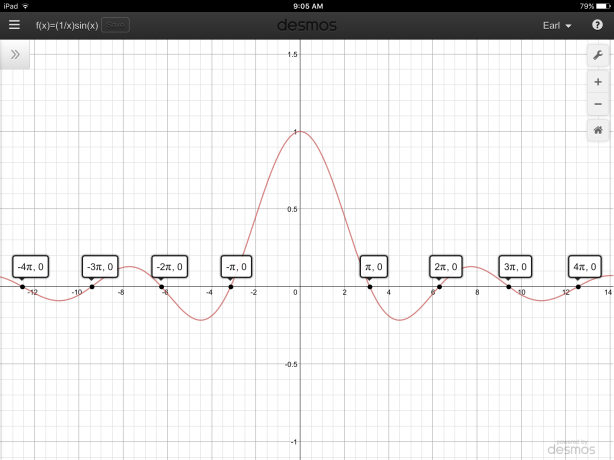Select the zero point at x = -4π
This screenshot has width=614, height=460.
coord(23,287)
